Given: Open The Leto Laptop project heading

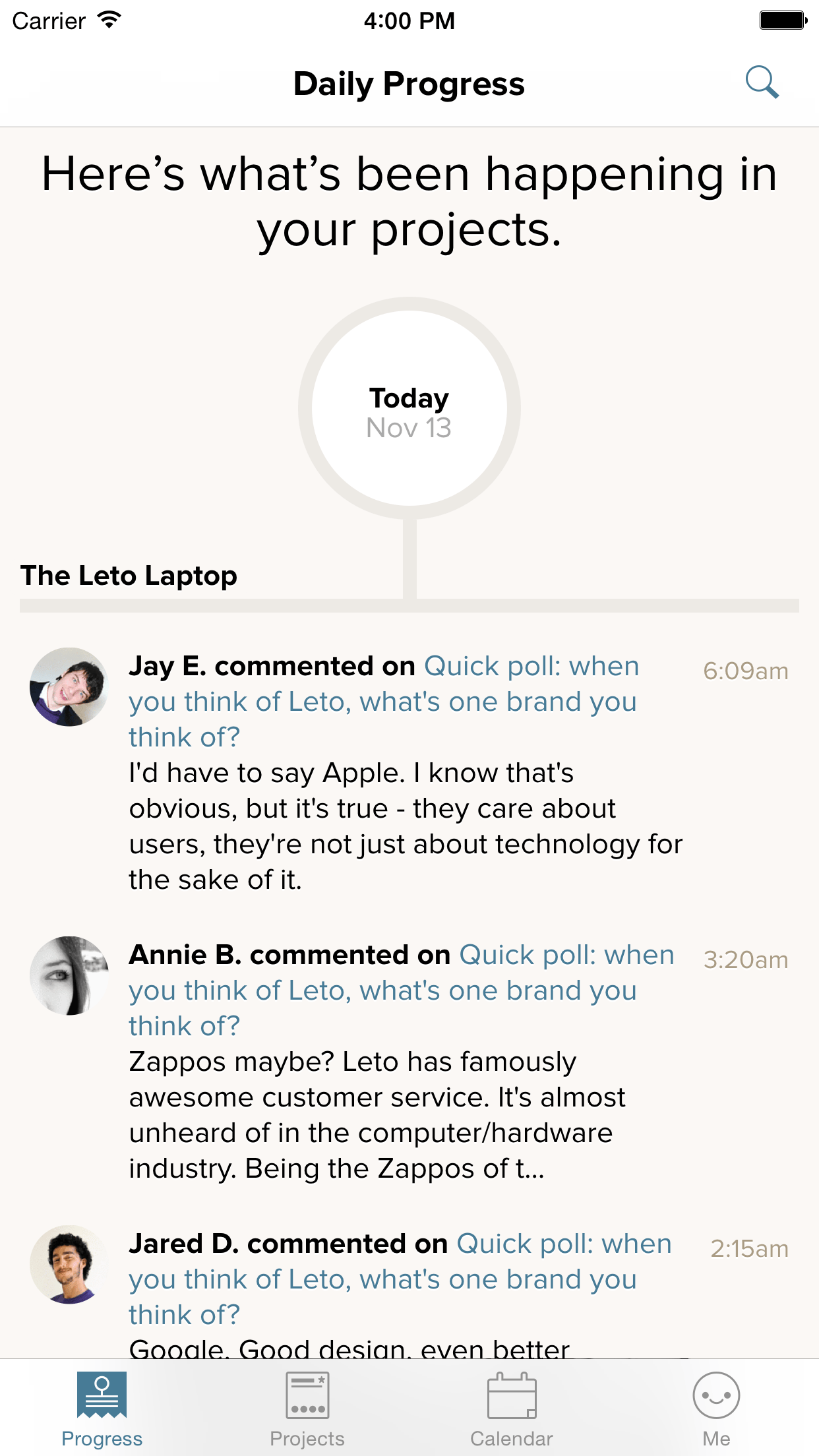Looking at the screenshot, I should point(129,575).
